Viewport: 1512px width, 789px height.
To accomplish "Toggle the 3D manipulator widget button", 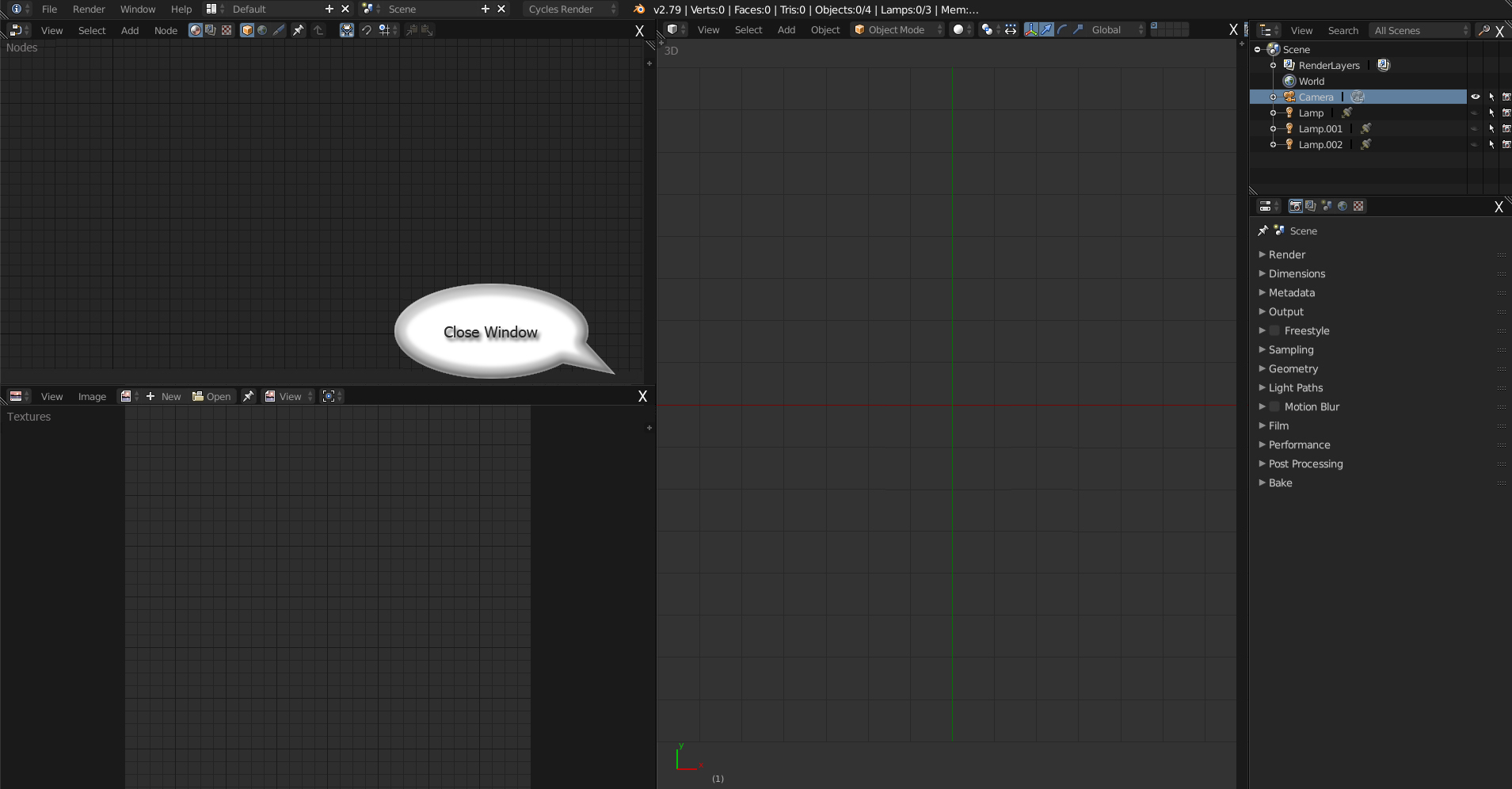I will click(1030, 29).
